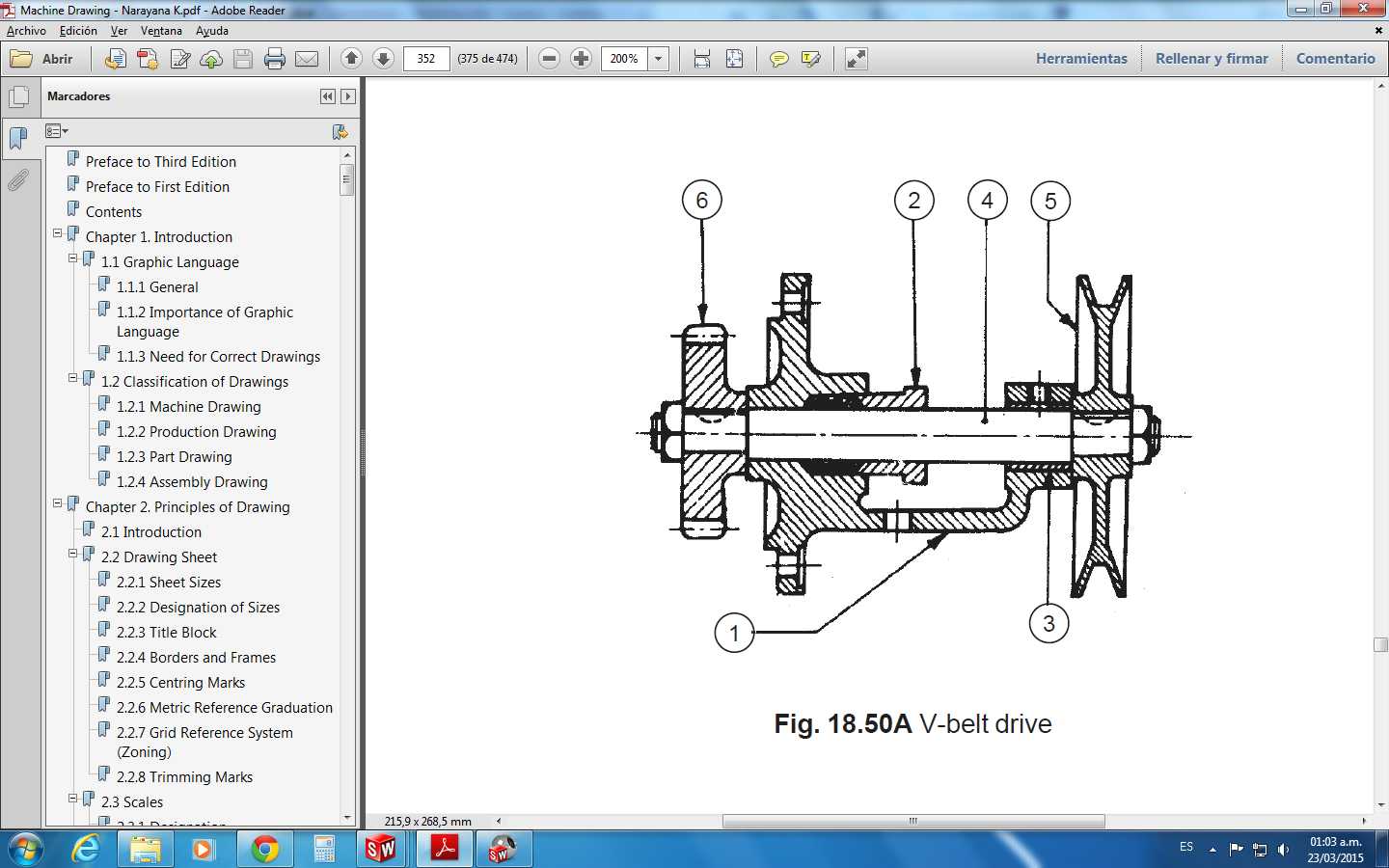Viewport: 1389px width, 868px height.
Task: Click the page thumbnails panel icon
Action: coord(18,97)
